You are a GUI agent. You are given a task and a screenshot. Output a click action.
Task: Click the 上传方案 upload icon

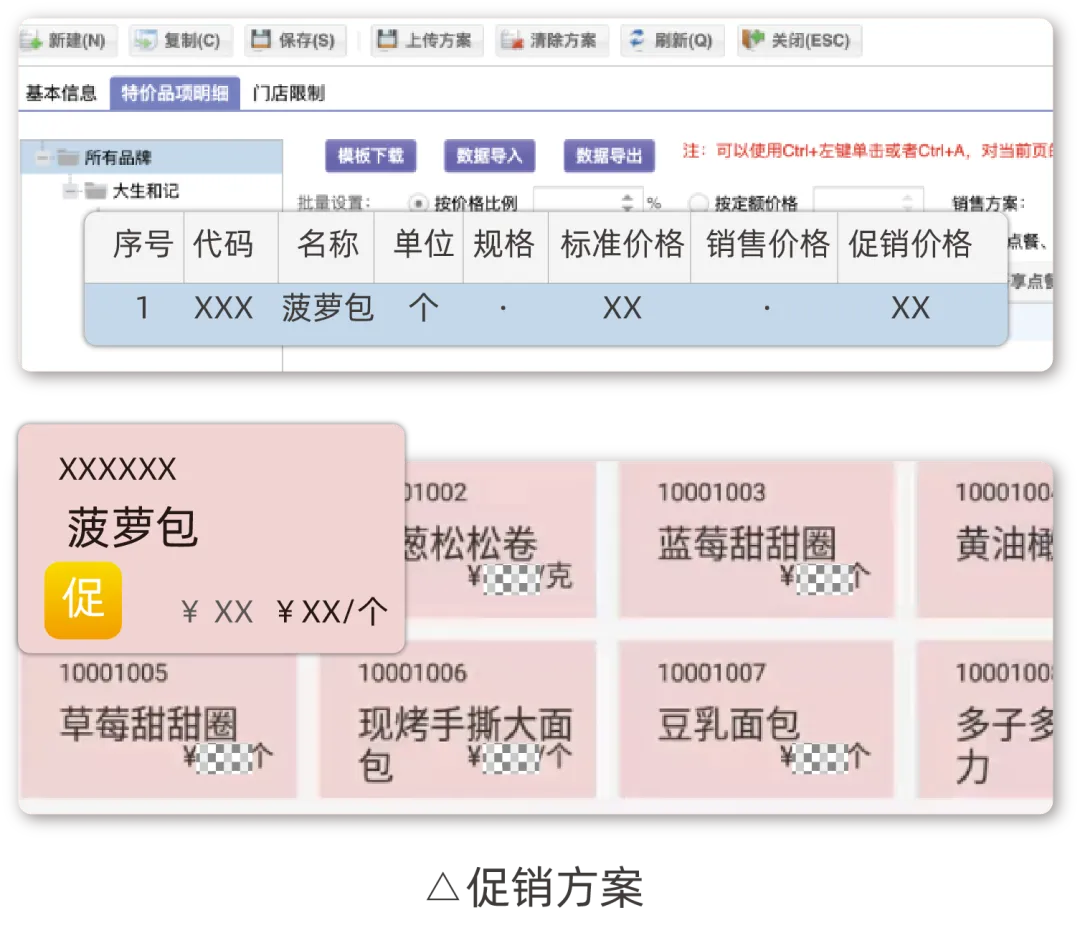point(387,41)
